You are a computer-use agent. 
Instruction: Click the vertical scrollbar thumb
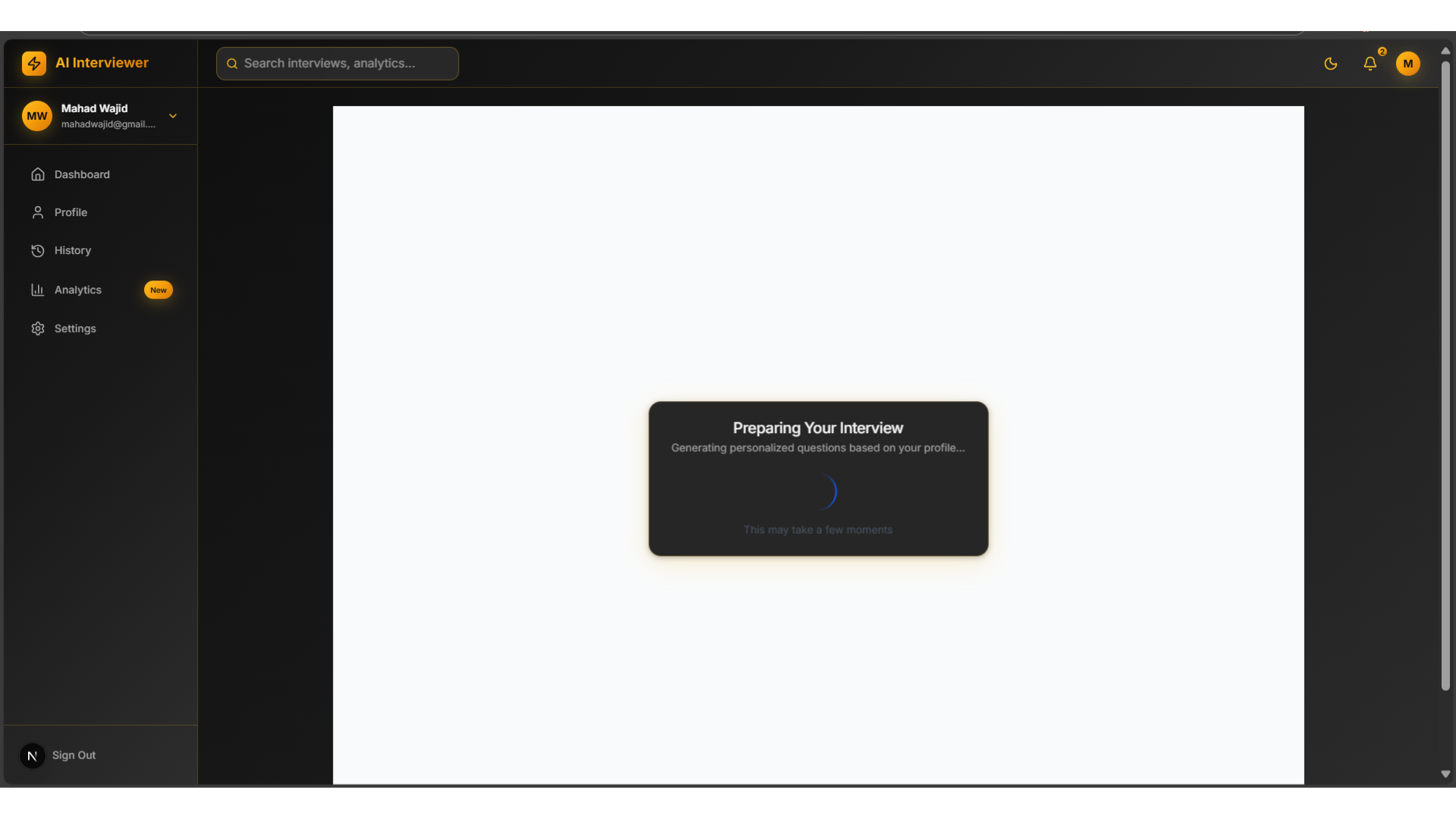1445,375
